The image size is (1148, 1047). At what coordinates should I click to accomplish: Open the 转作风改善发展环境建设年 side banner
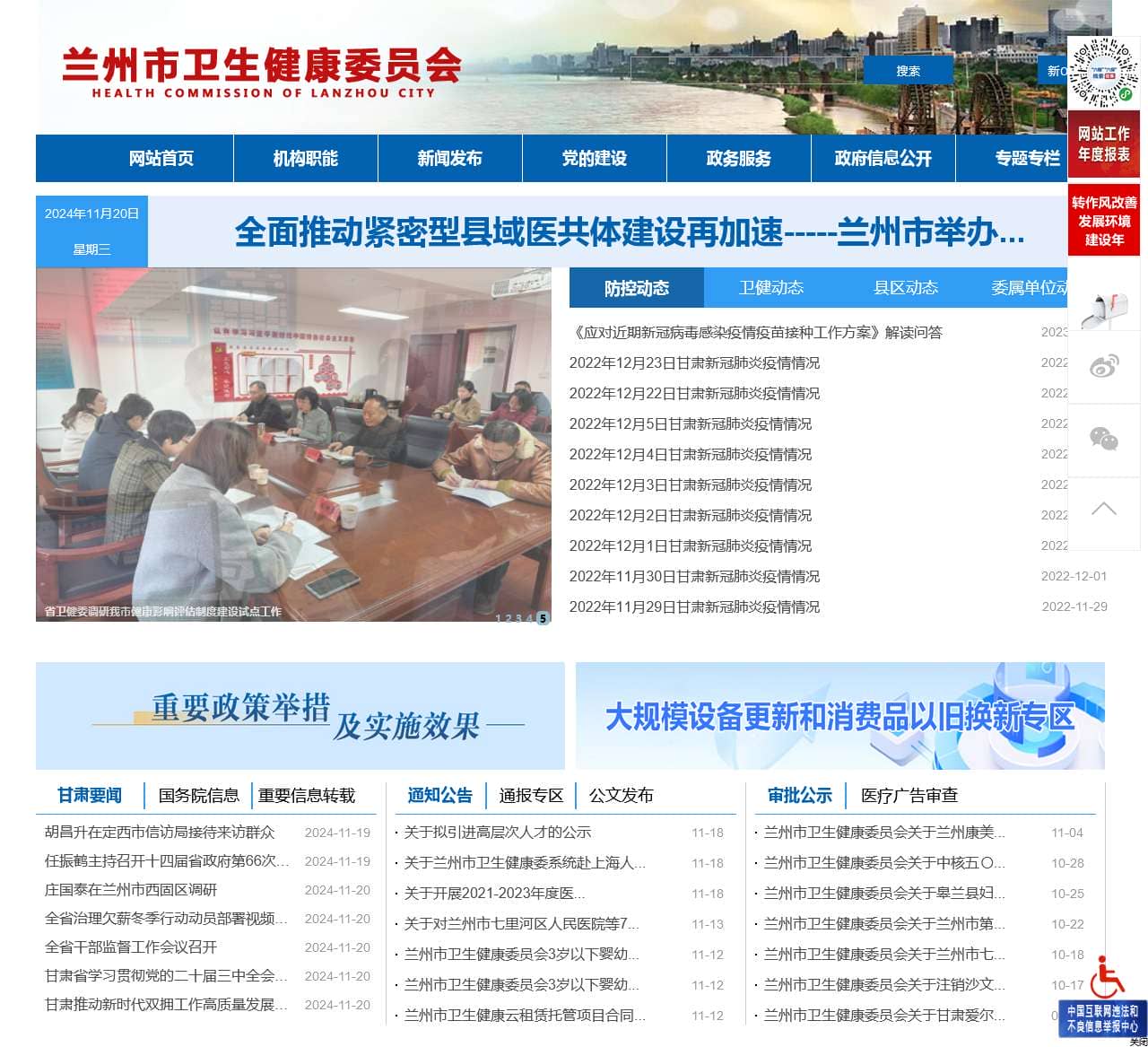[1103, 221]
